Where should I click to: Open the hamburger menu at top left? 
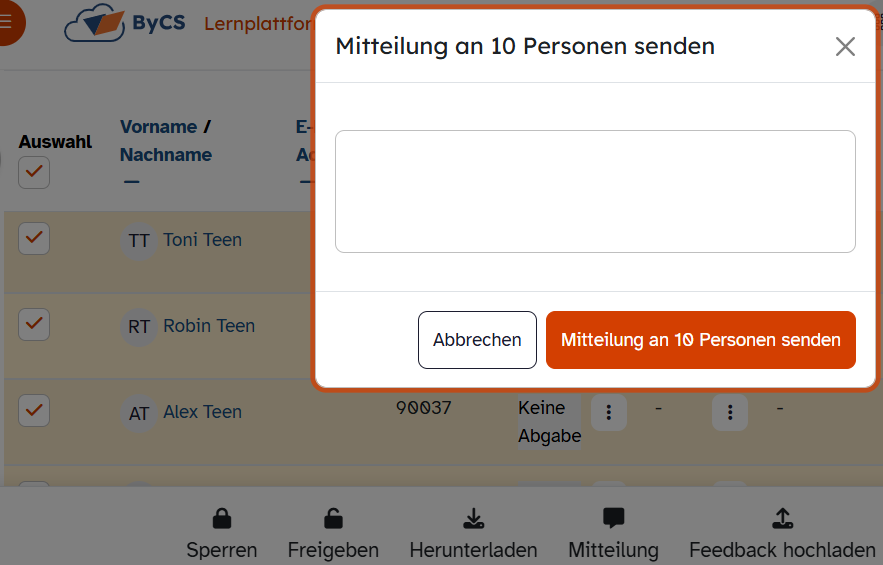point(7,22)
